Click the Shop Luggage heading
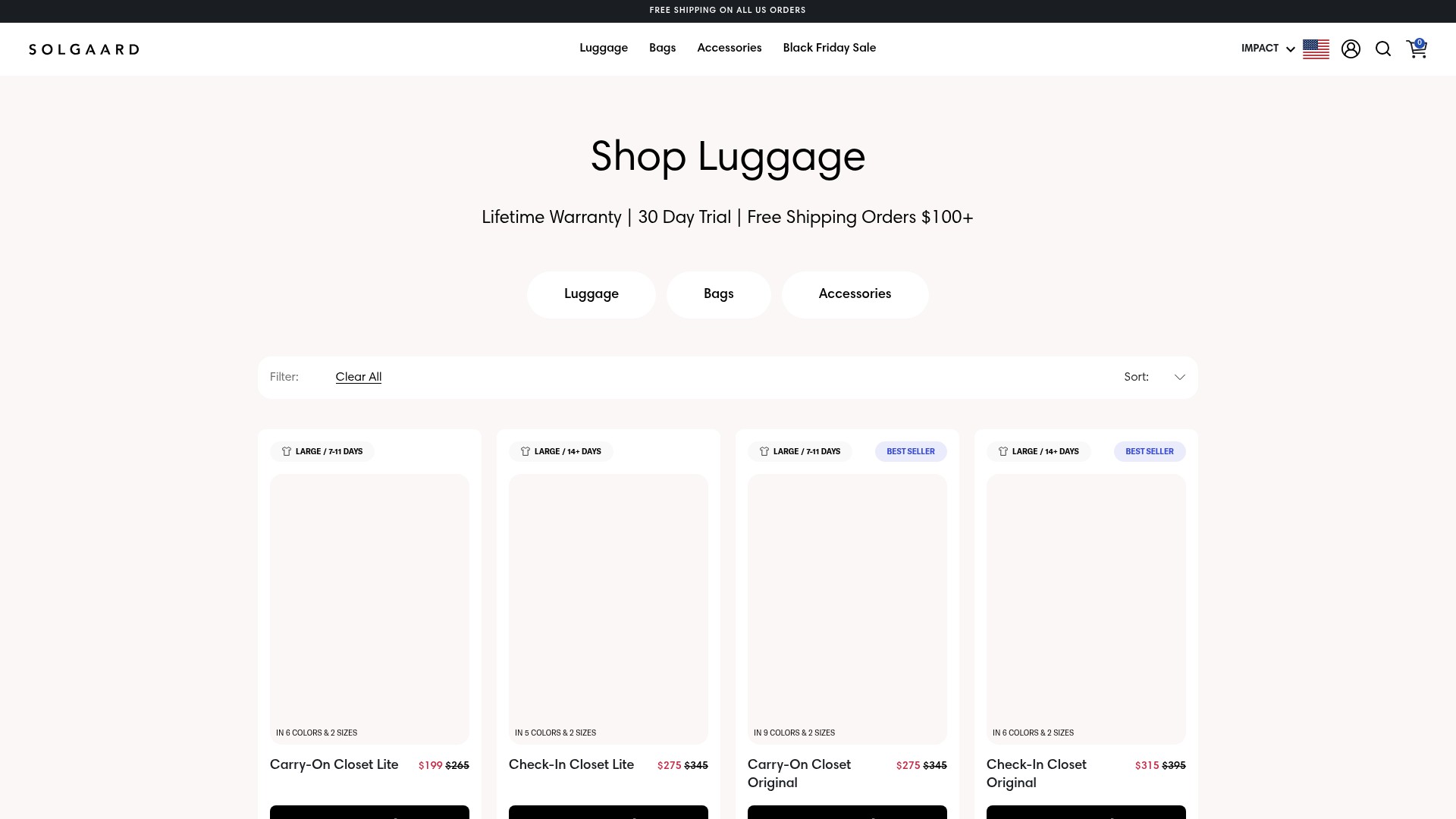 [728, 157]
